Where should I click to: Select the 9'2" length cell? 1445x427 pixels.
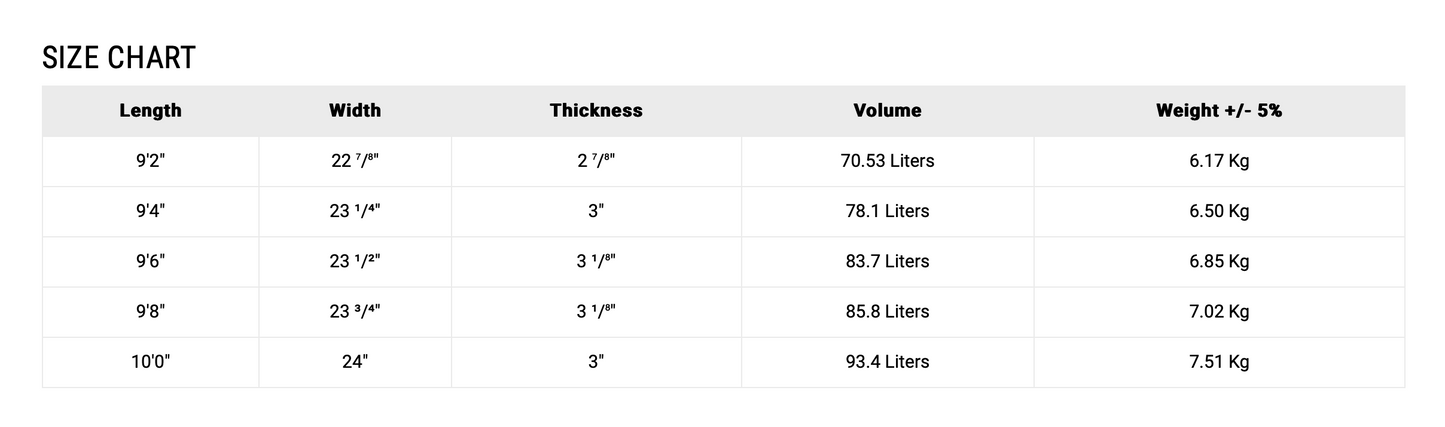tap(150, 161)
